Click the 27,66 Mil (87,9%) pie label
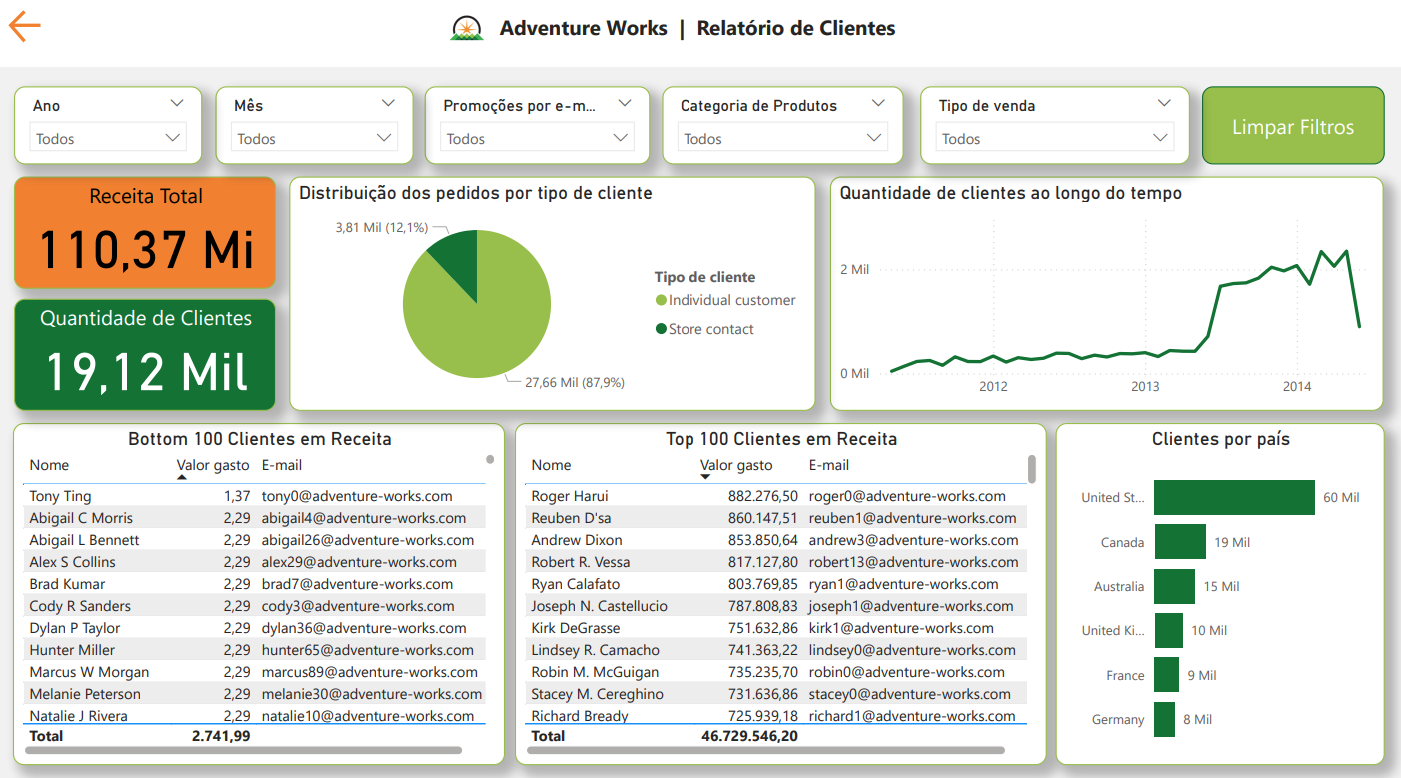Screen dimensions: 1401x778 (x=575, y=382)
